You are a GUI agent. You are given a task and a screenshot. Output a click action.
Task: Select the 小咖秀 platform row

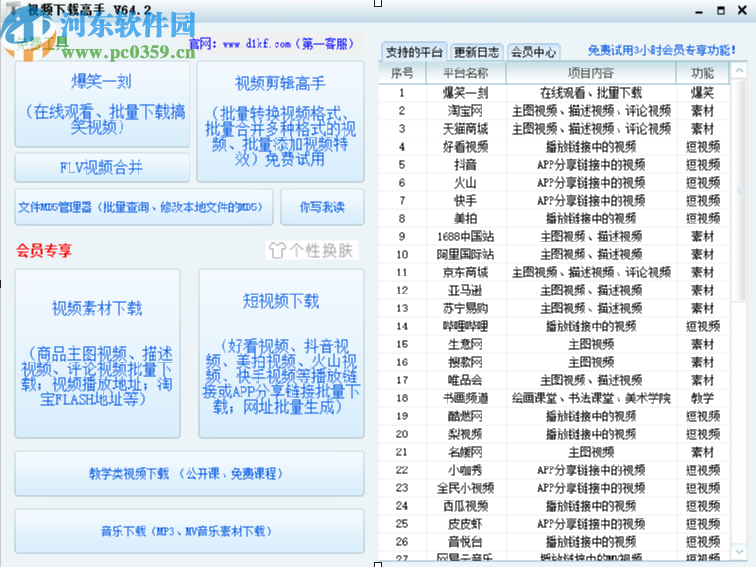pyautogui.click(x=554, y=470)
